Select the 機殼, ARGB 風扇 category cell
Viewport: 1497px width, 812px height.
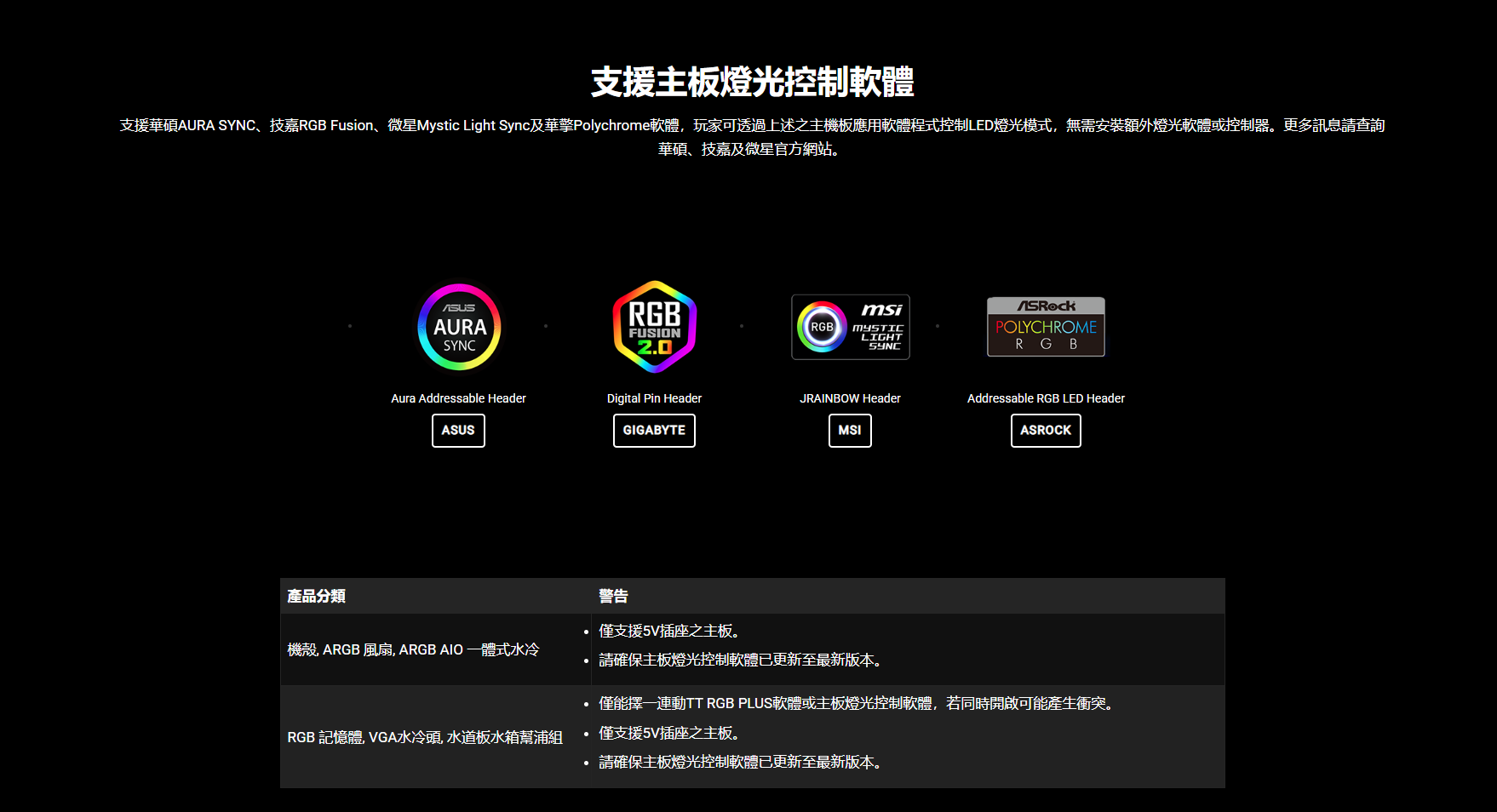(413, 649)
